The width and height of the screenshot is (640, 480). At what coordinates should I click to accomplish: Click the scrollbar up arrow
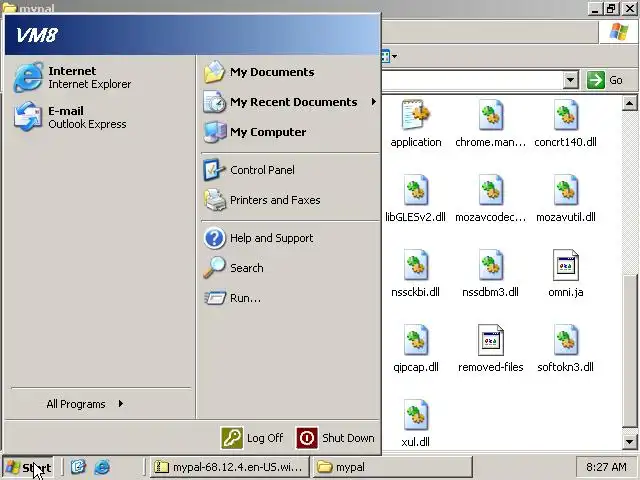(629, 104)
